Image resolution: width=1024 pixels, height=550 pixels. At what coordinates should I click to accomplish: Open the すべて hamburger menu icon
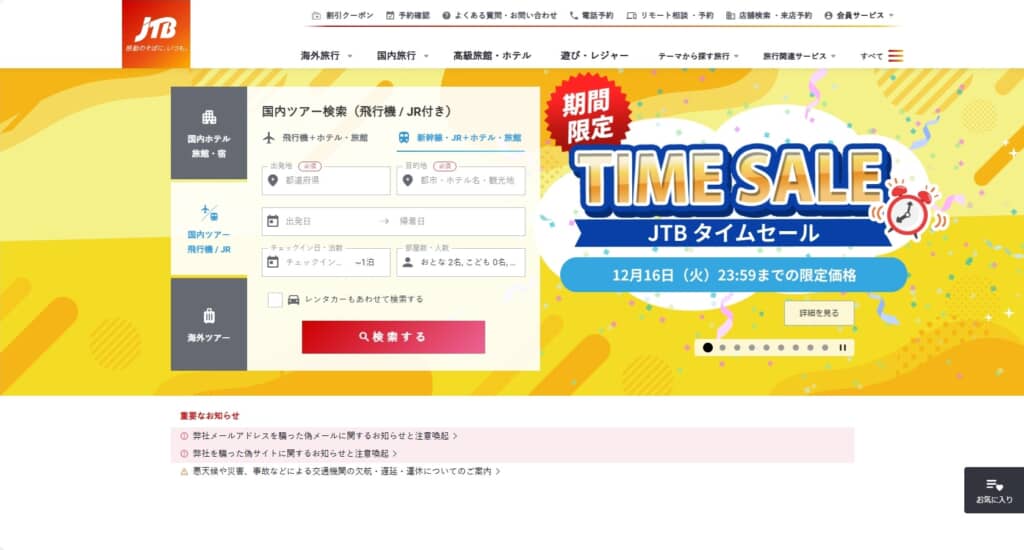coord(895,56)
